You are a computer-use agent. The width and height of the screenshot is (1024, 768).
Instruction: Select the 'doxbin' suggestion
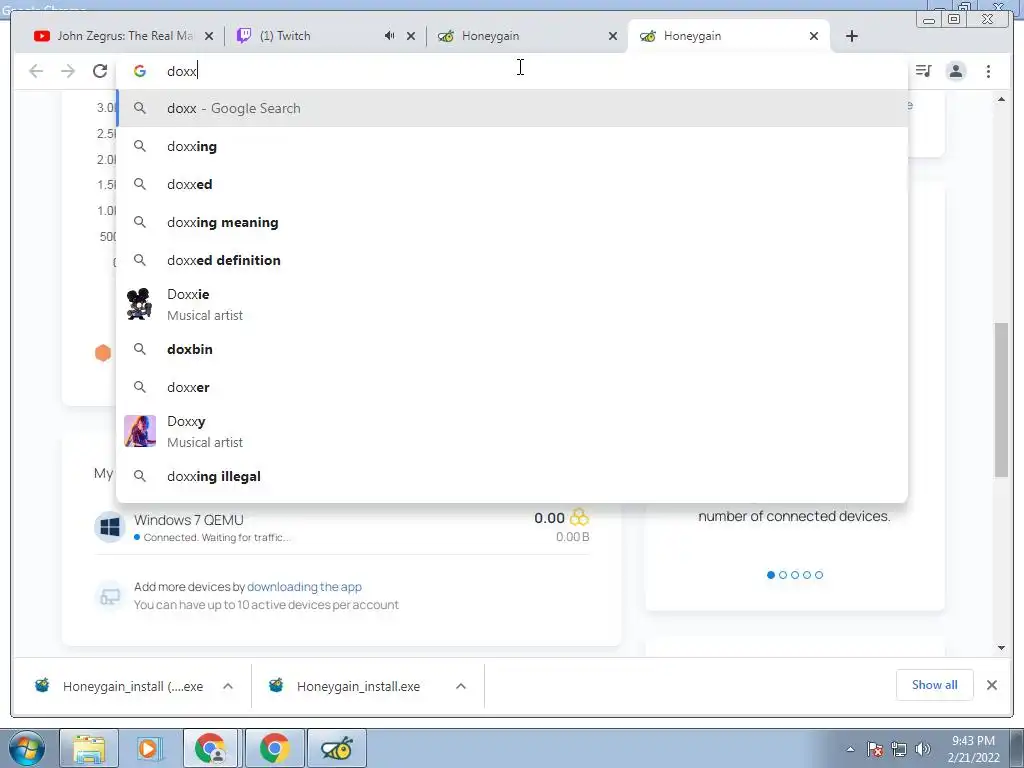point(513,349)
